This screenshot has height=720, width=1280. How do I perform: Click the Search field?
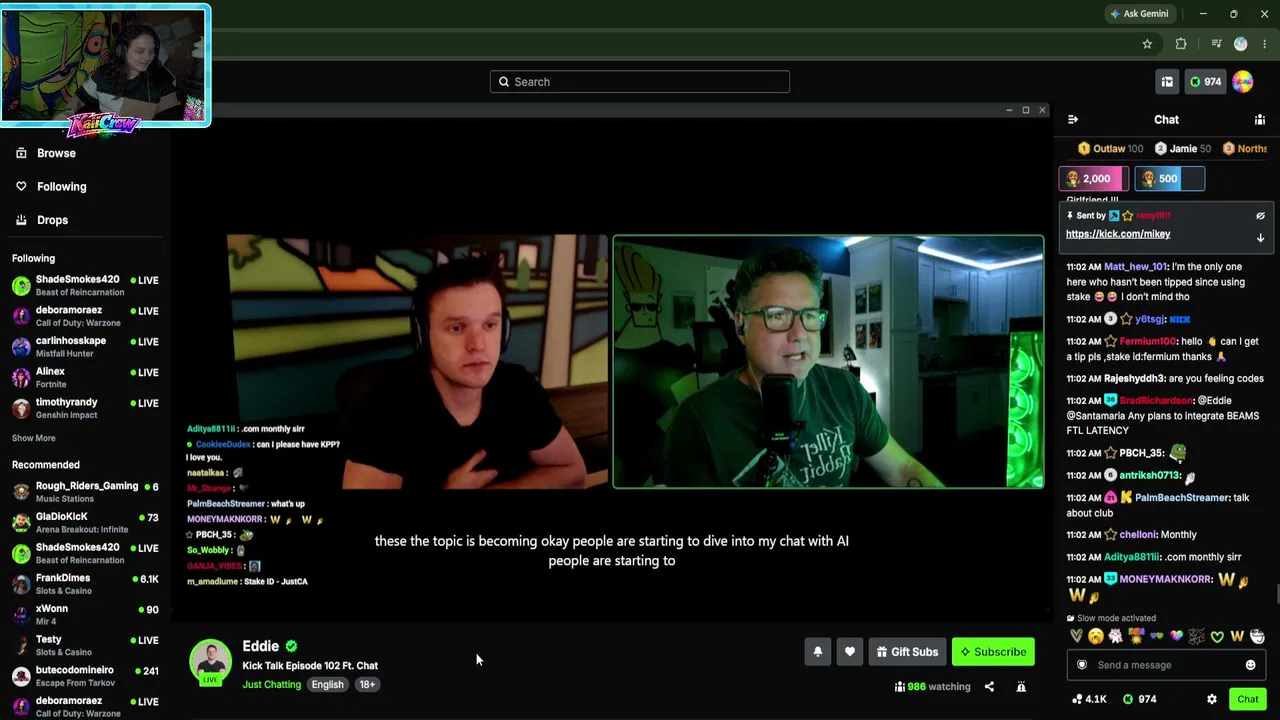[640, 82]
